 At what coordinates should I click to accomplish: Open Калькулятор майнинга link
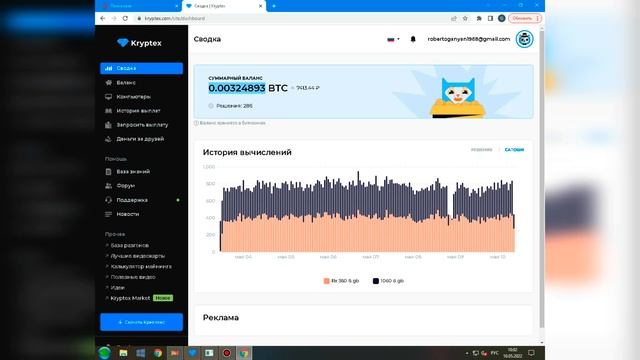click(x=138, y=267)
